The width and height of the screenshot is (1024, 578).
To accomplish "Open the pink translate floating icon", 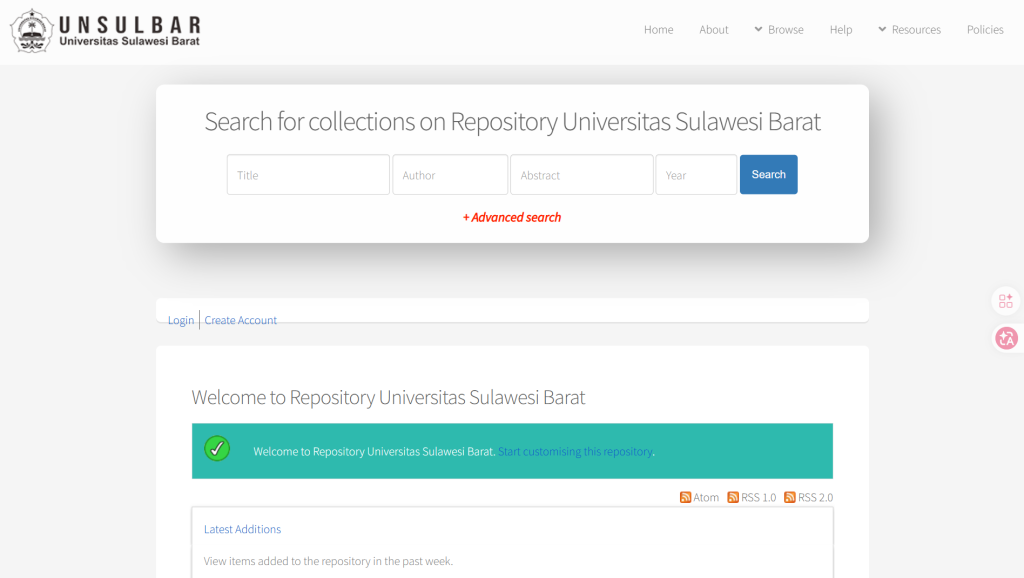I will pos(1006,338).
